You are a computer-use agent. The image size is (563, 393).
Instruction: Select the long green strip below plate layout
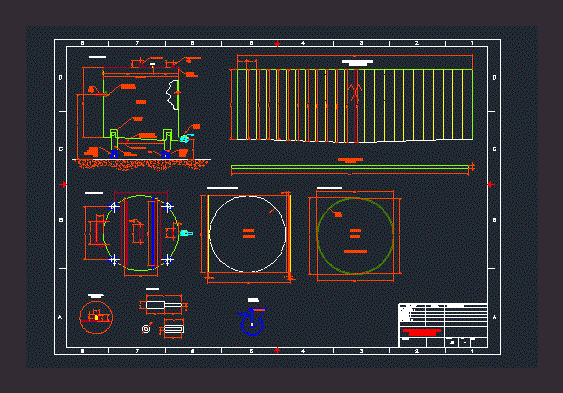pyautogui.click(x=350, y=167)
